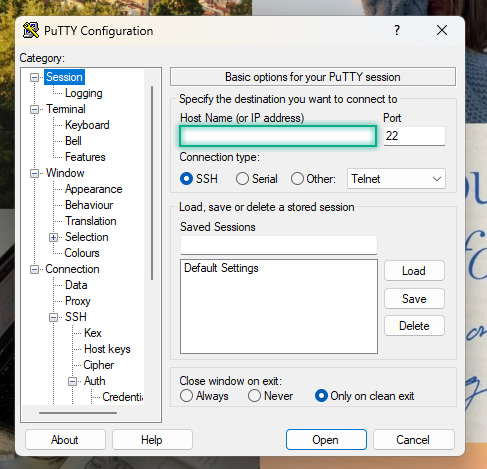Select Default Settings in saved sessions list
This screenshot has width=487, height=469.
click(221, 268)
